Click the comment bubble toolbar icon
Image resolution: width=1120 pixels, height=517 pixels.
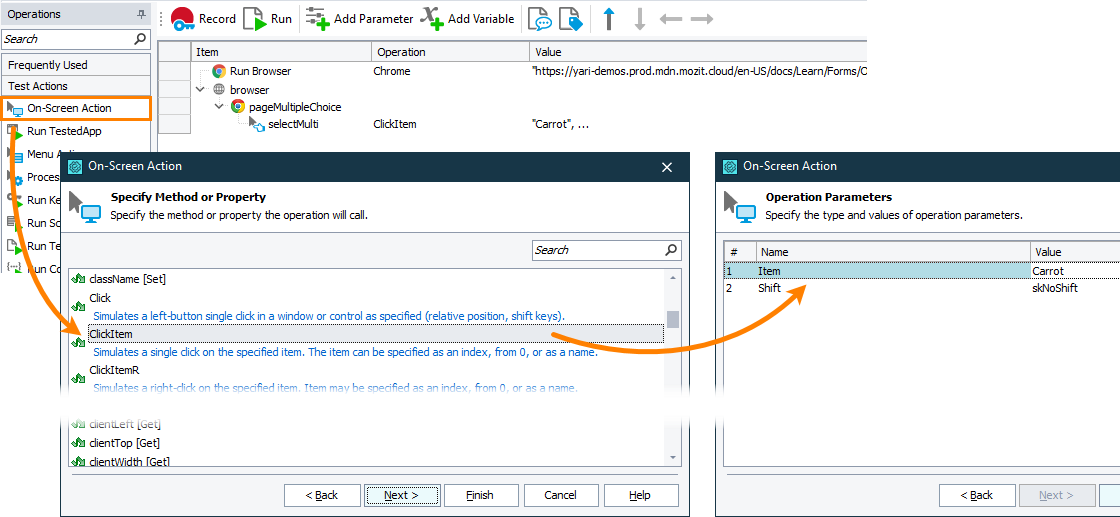pos(539,18)
